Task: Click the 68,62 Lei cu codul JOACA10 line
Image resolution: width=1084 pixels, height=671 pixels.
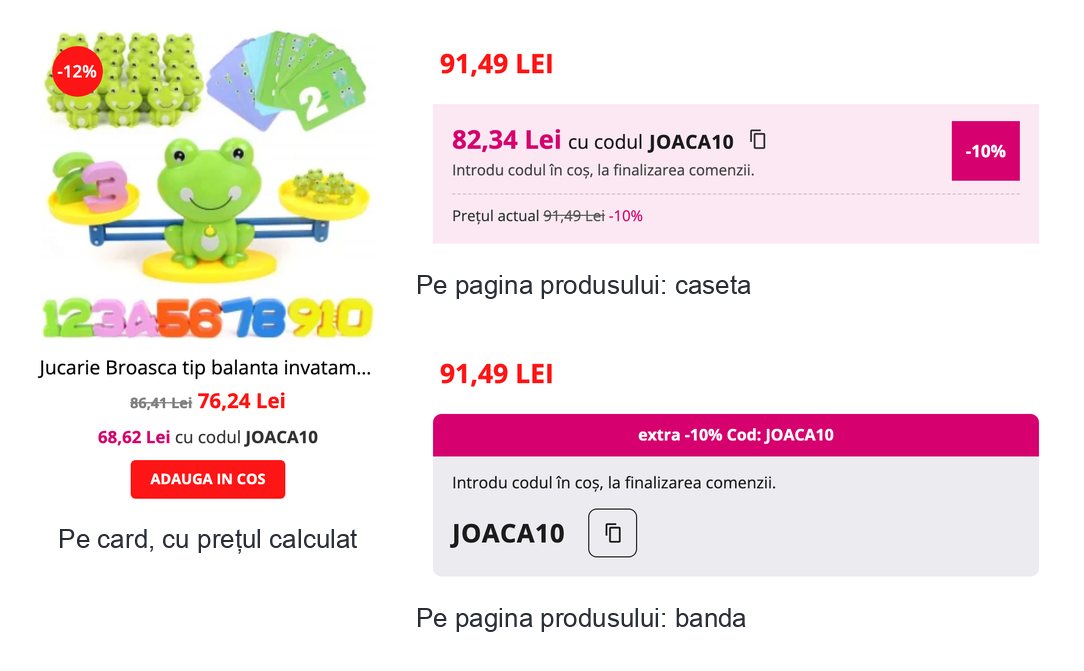Action: point(207,437)
